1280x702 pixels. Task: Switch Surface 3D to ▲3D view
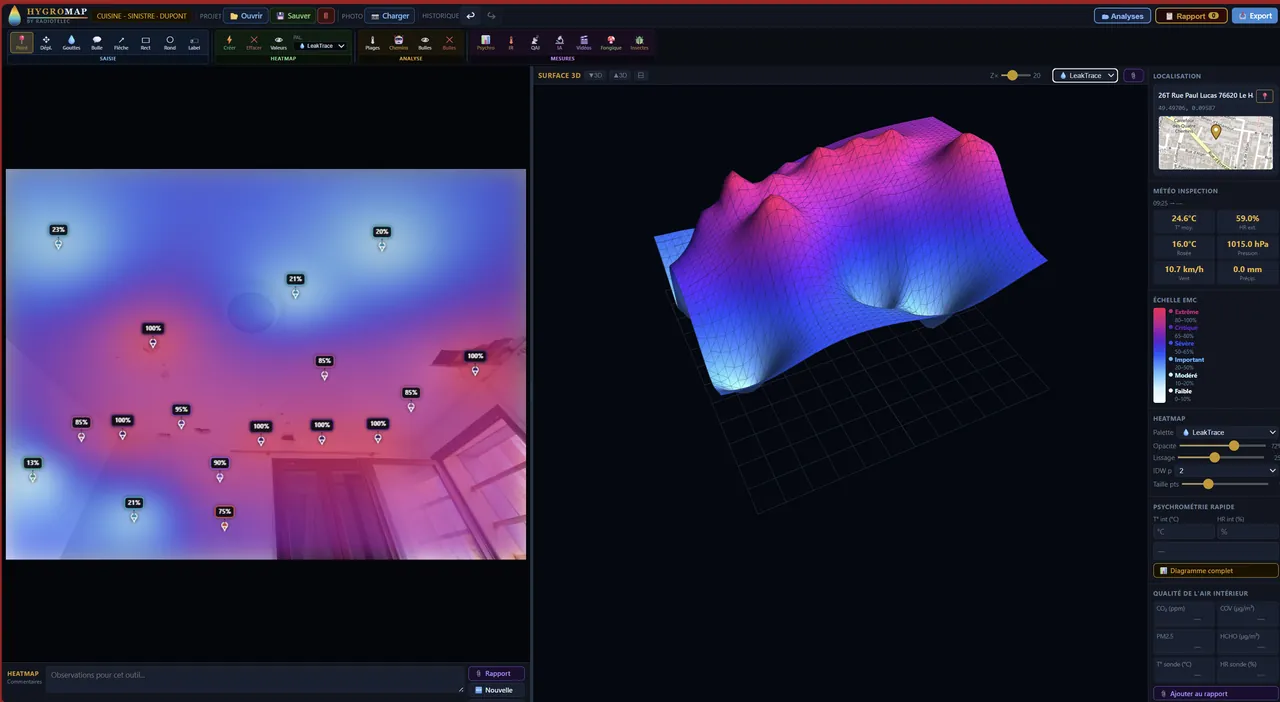620,75
